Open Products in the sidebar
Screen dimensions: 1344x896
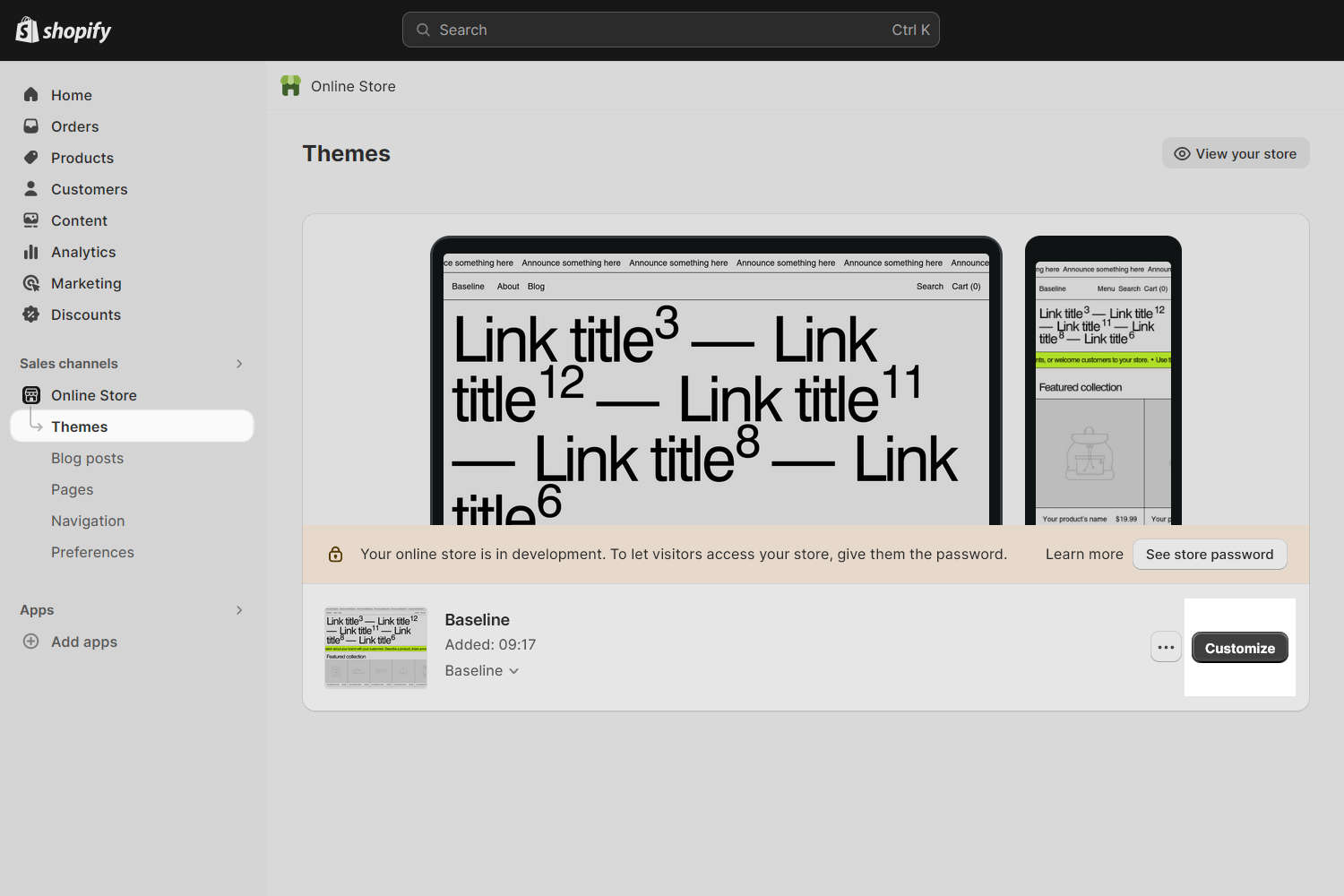click(31, 157)
